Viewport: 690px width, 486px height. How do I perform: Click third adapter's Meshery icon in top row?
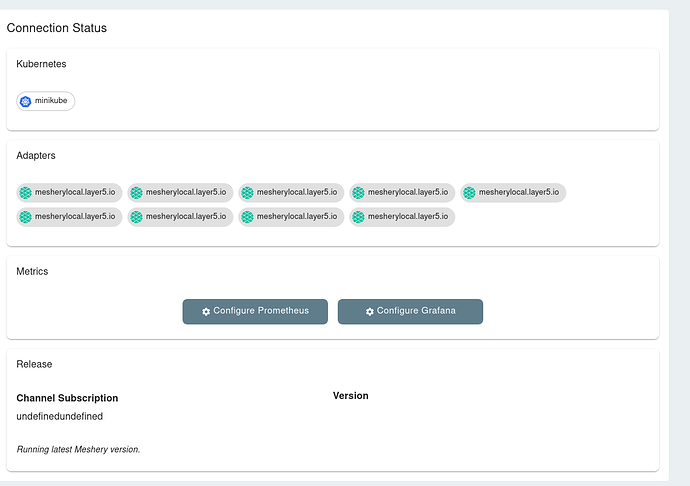tap(247, 192)
